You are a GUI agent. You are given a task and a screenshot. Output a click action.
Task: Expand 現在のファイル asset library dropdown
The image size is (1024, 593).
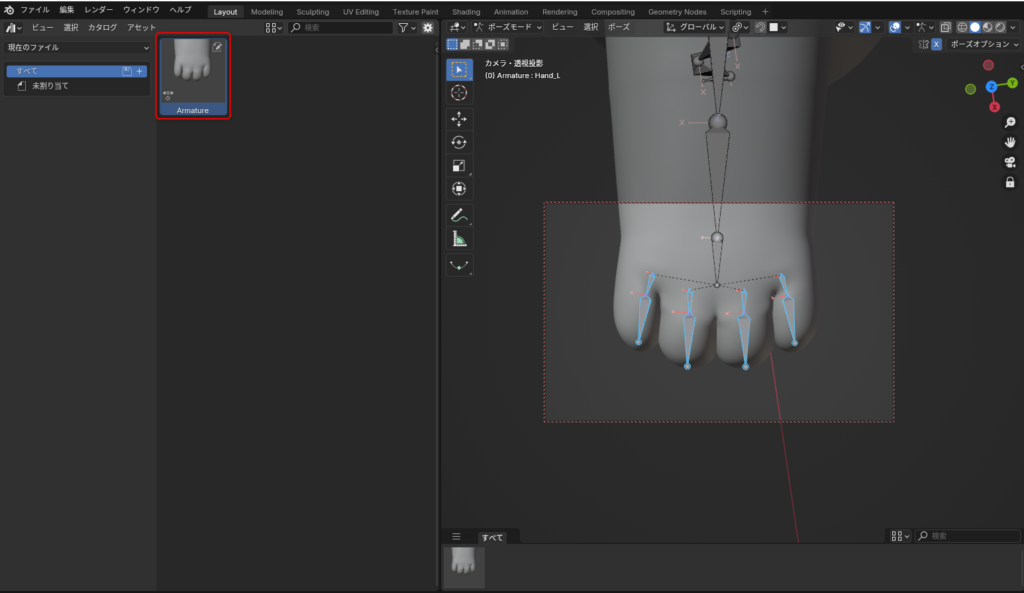[78, 47]
